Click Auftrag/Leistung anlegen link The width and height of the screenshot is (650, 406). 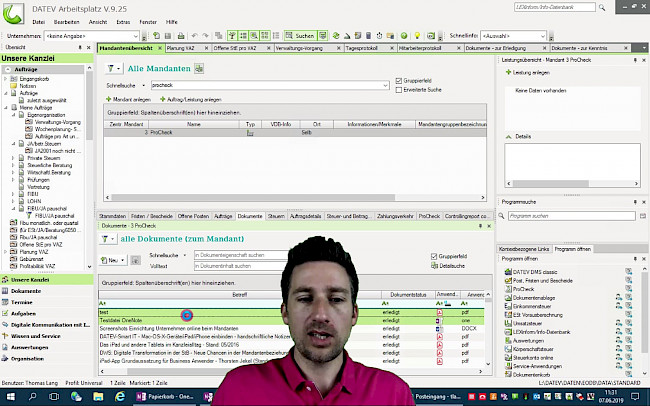pyautogui.click(x=191, y=100)
